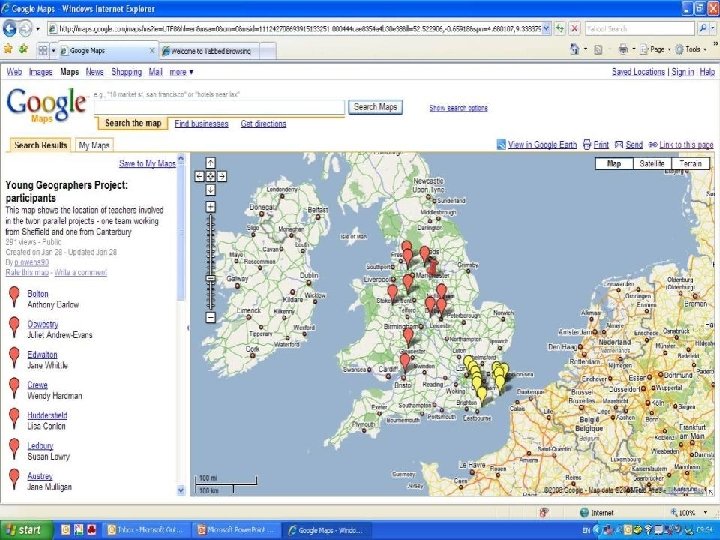Open the Inbox Outlook taskbar item

(146, 530)
